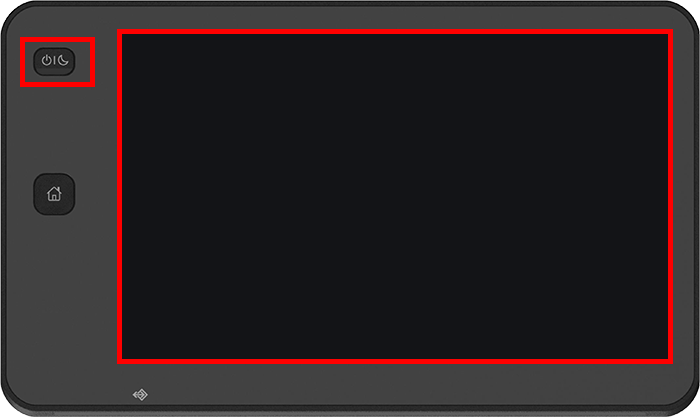Select the large highlighted display area
The height and width of the screenshot is (417, 700).
coord(395,196)
